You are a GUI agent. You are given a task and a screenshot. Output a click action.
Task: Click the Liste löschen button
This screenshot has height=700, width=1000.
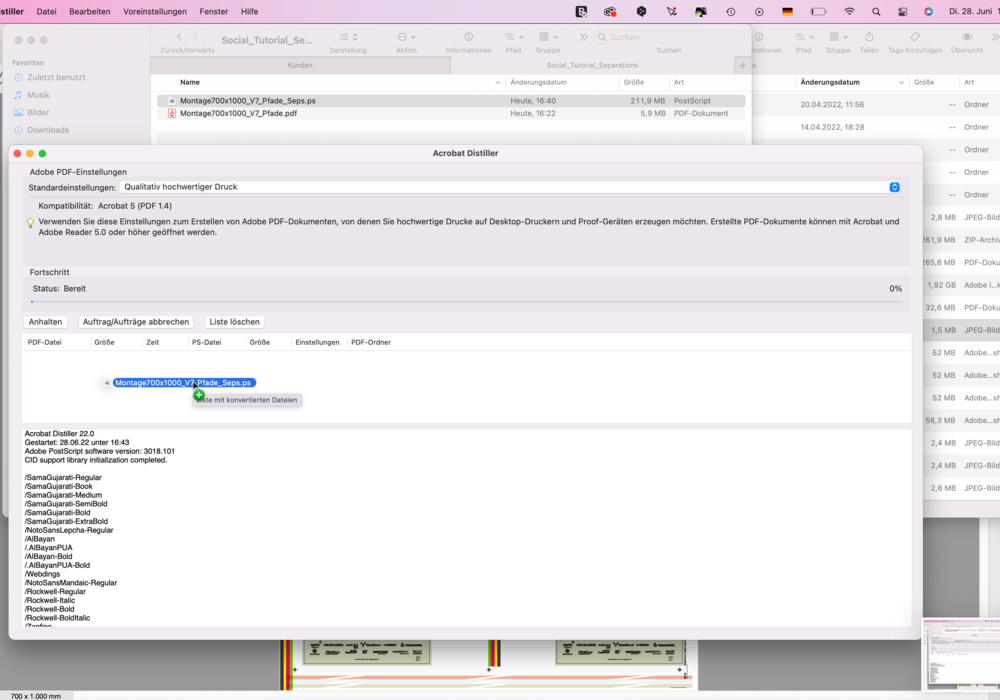(x=234, y=322)
